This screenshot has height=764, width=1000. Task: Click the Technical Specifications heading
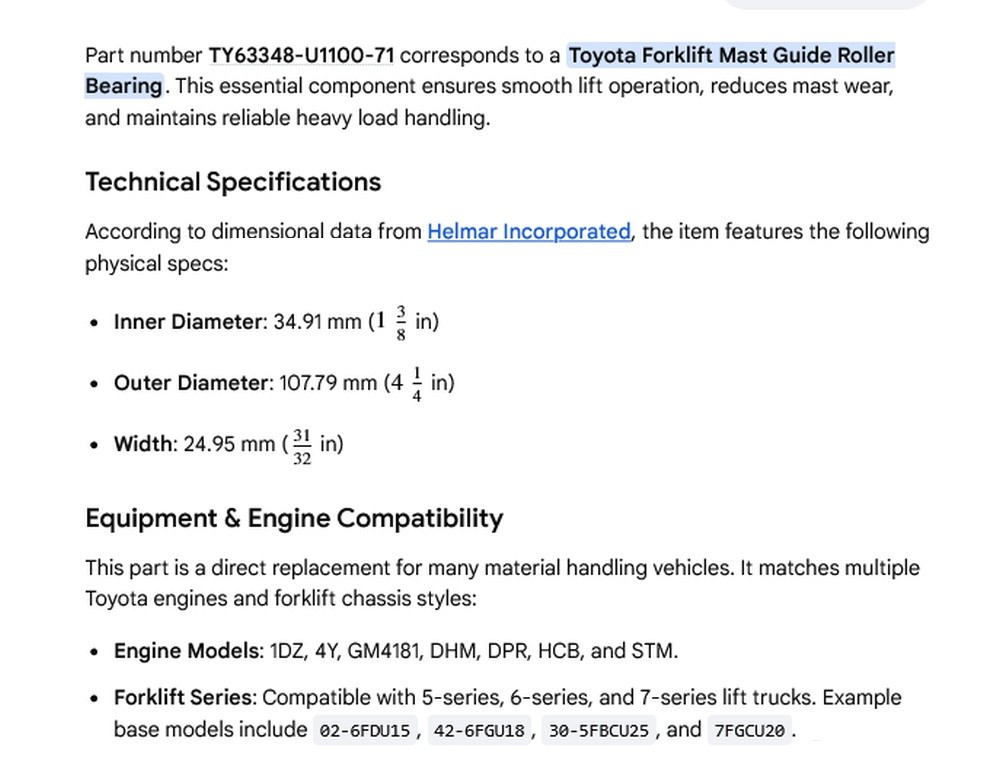tap(233, 182)
